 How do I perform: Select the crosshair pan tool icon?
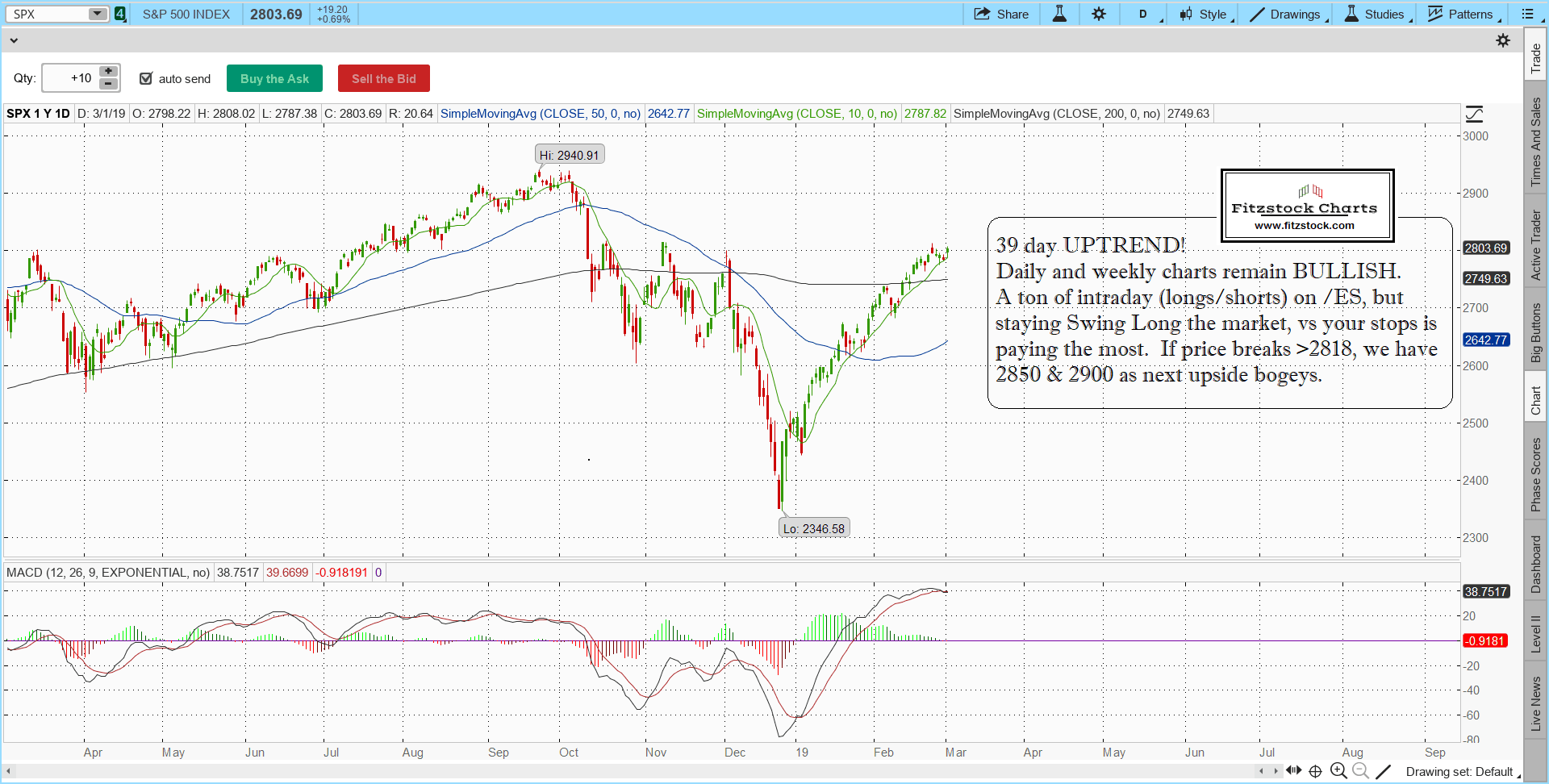pos(1315,771)
